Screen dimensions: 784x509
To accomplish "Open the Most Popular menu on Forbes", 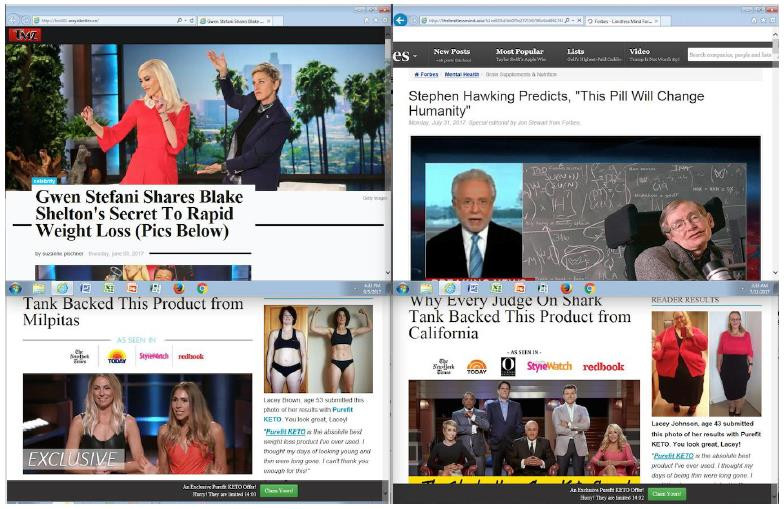I will 520,54.
